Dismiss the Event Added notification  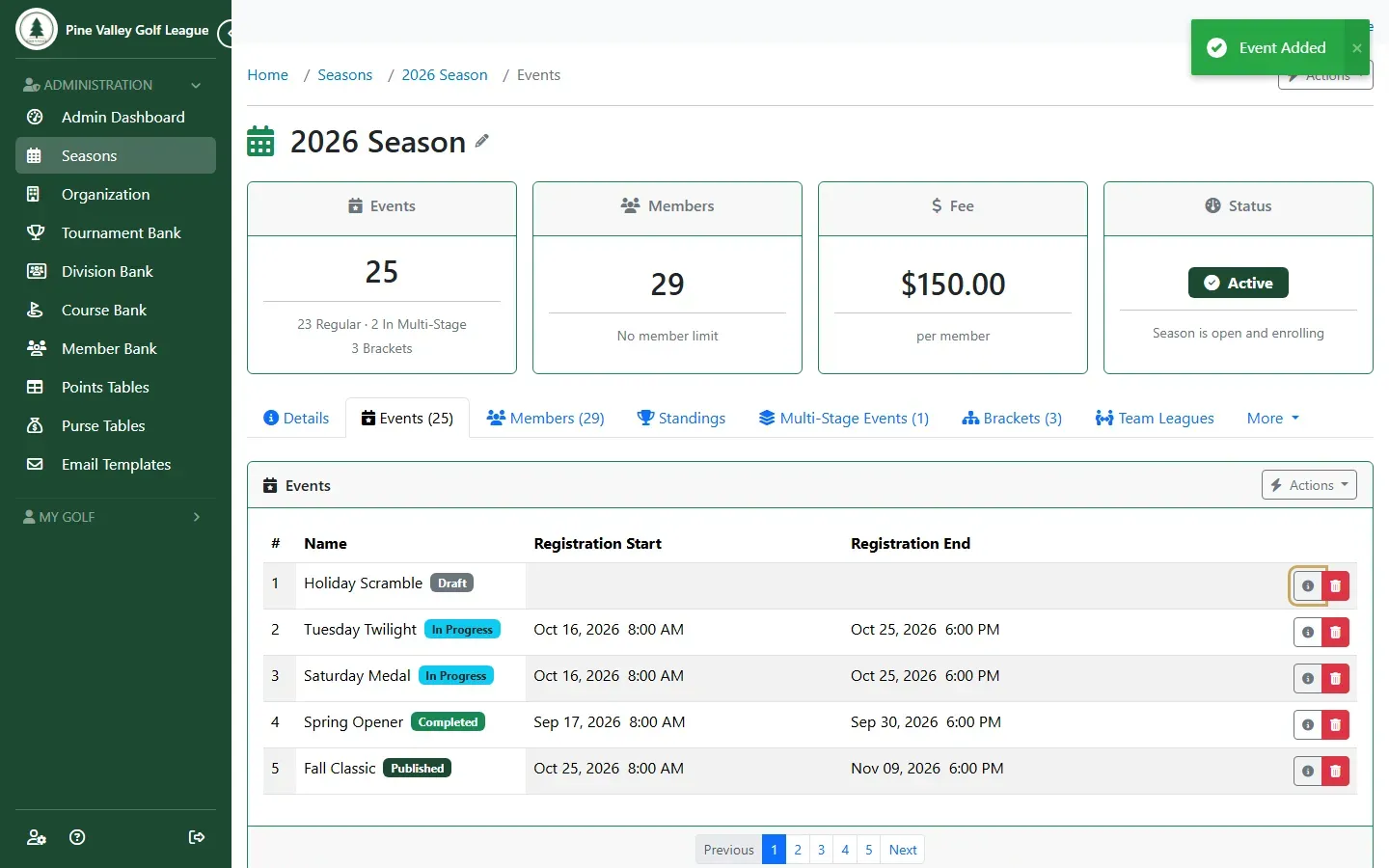click(x=1357, y=48)
